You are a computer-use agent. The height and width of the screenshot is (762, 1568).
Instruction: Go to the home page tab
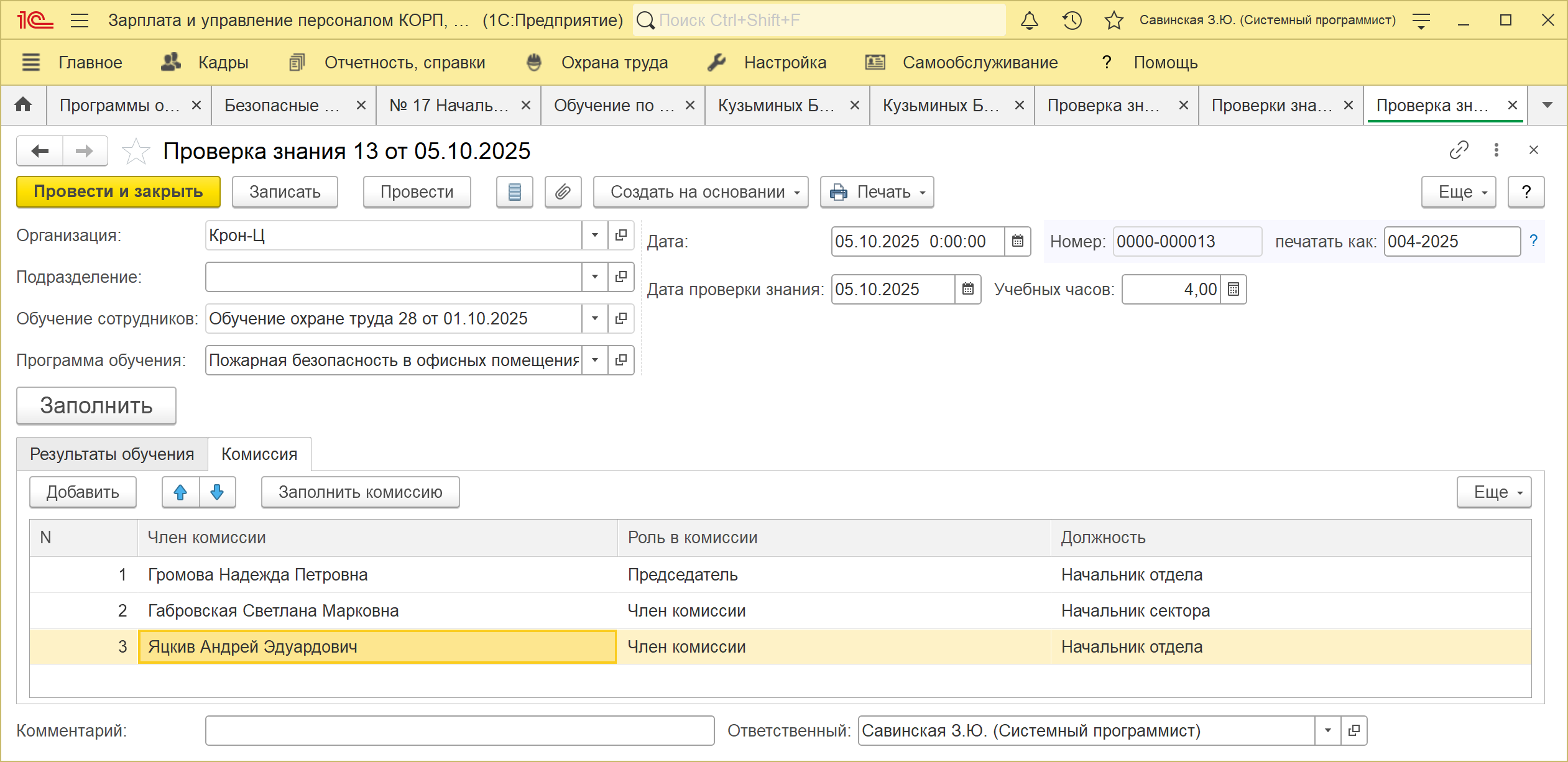click(24, 105)
